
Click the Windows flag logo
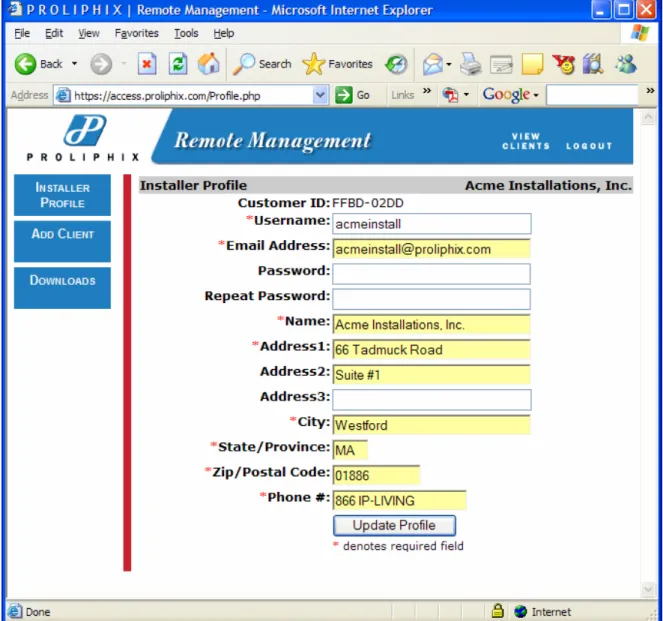[639, 33]
